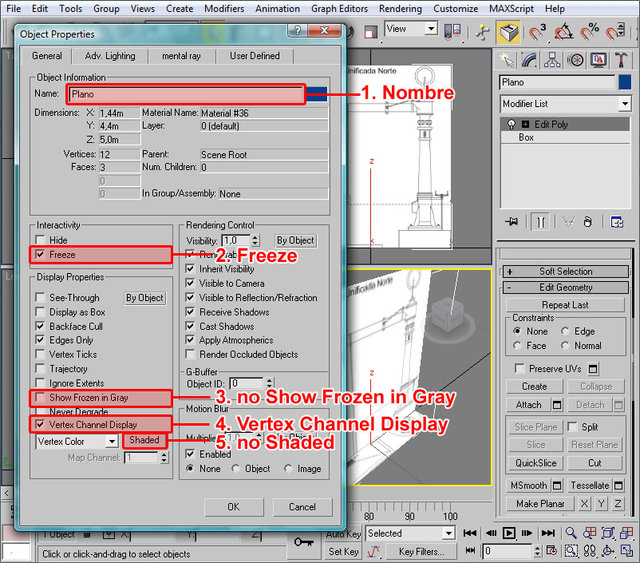Select the Edge constraint radio button
The width and height of the screenshot is (640, 563).
point(565,331)
